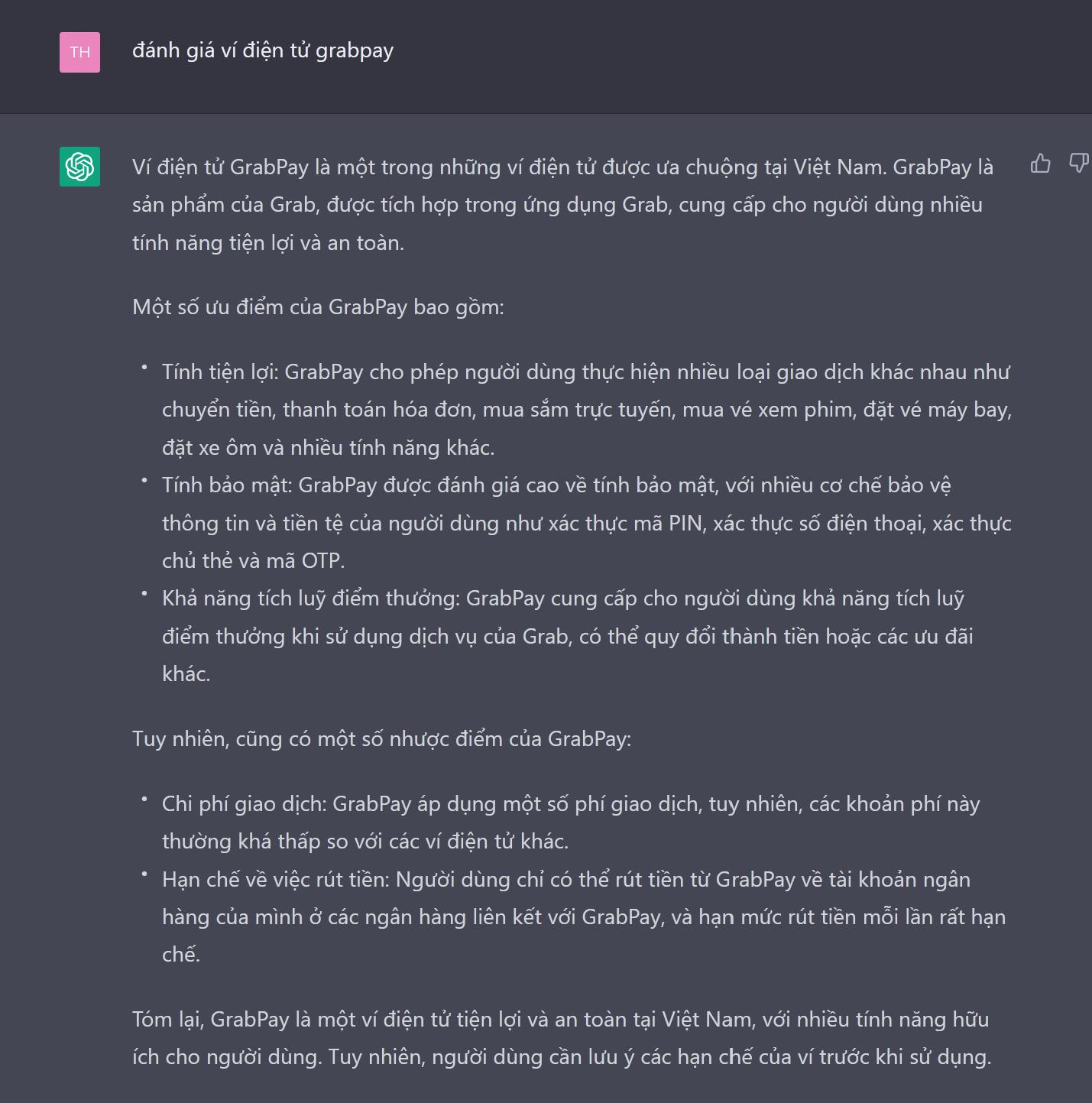Click the bullet dot before "Tính bảo mật"
Viewport: 1092px width, 1103px height.
point(144,481)
